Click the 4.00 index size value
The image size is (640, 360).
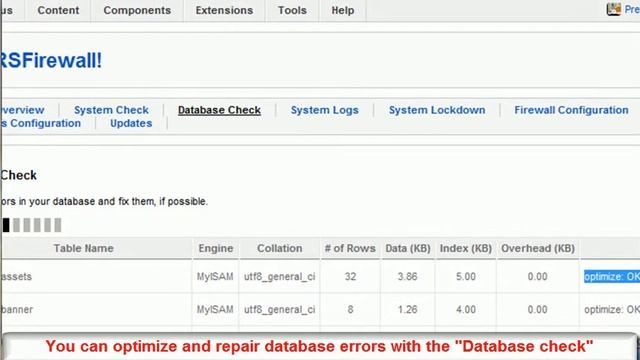point(466,309)
